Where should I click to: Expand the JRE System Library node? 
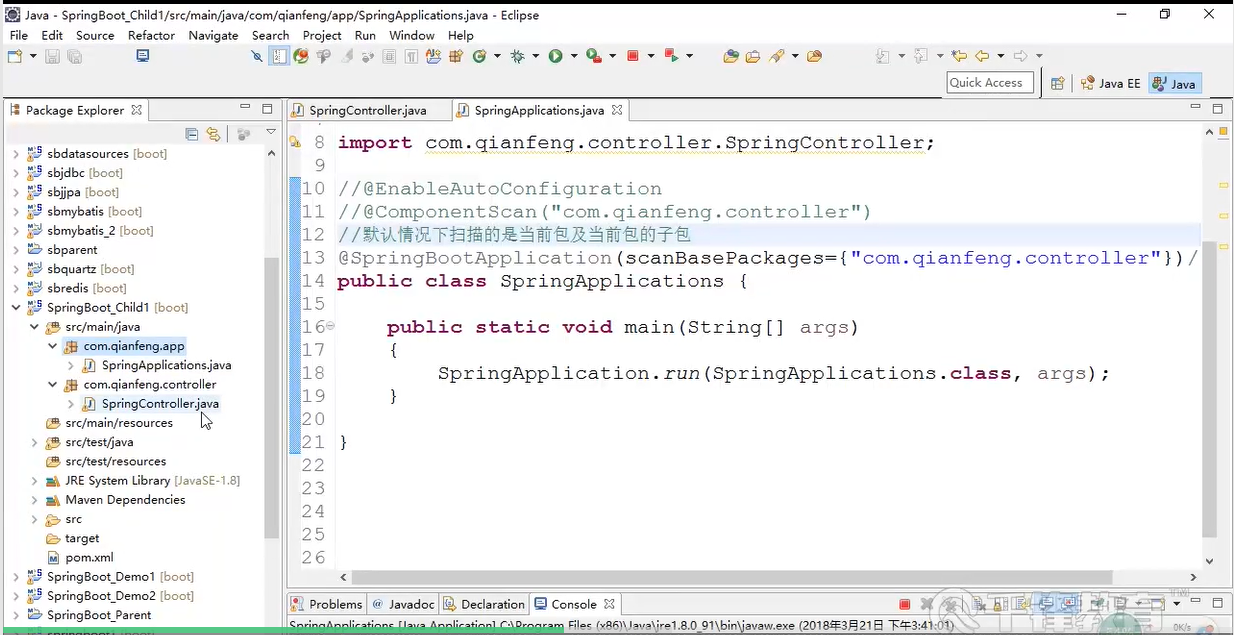pos(34,481)
